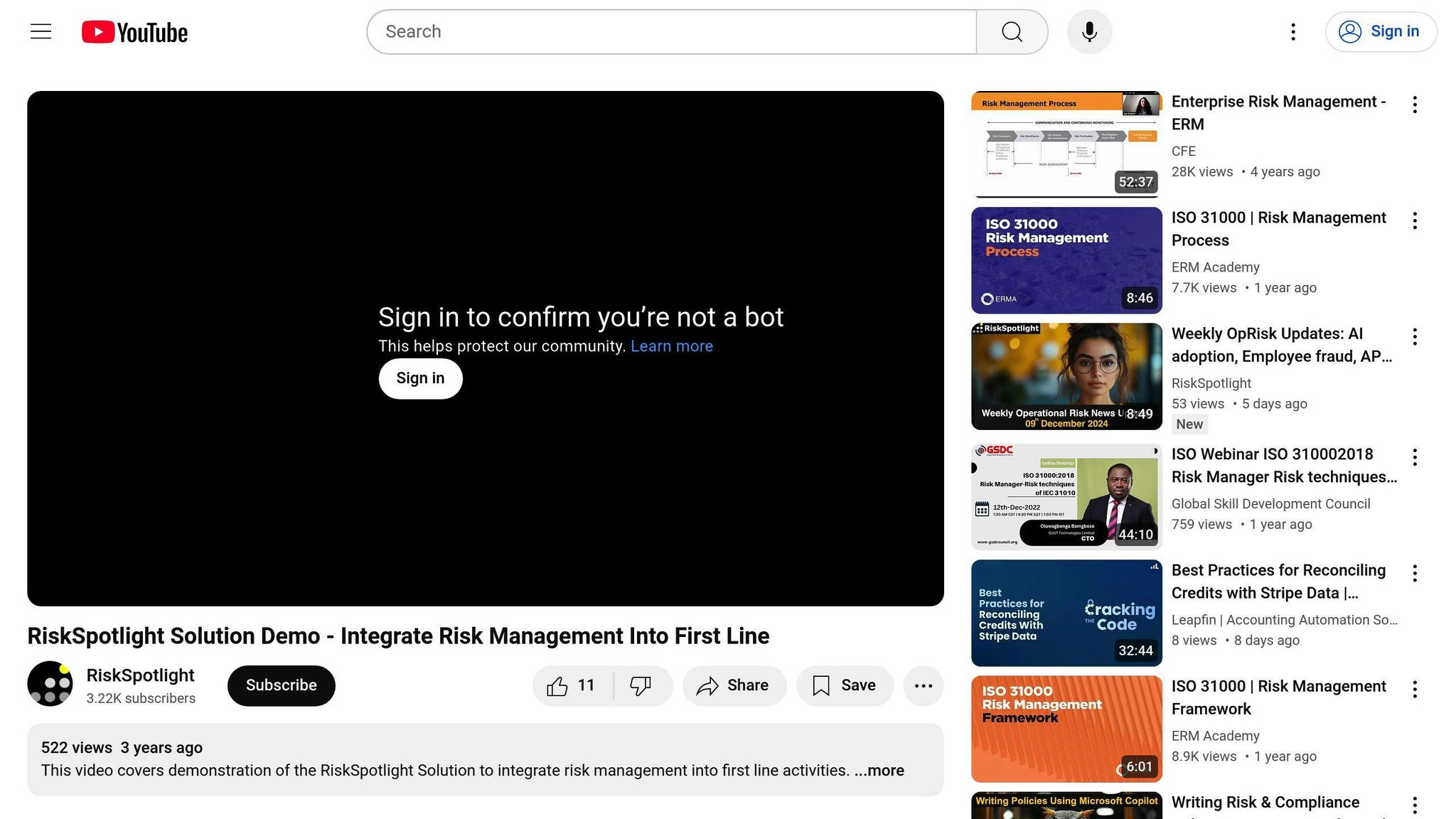Viewport: 1456px width, 819px height.
Task: Open more actions ellipsis under video
Action: point(924,685)
